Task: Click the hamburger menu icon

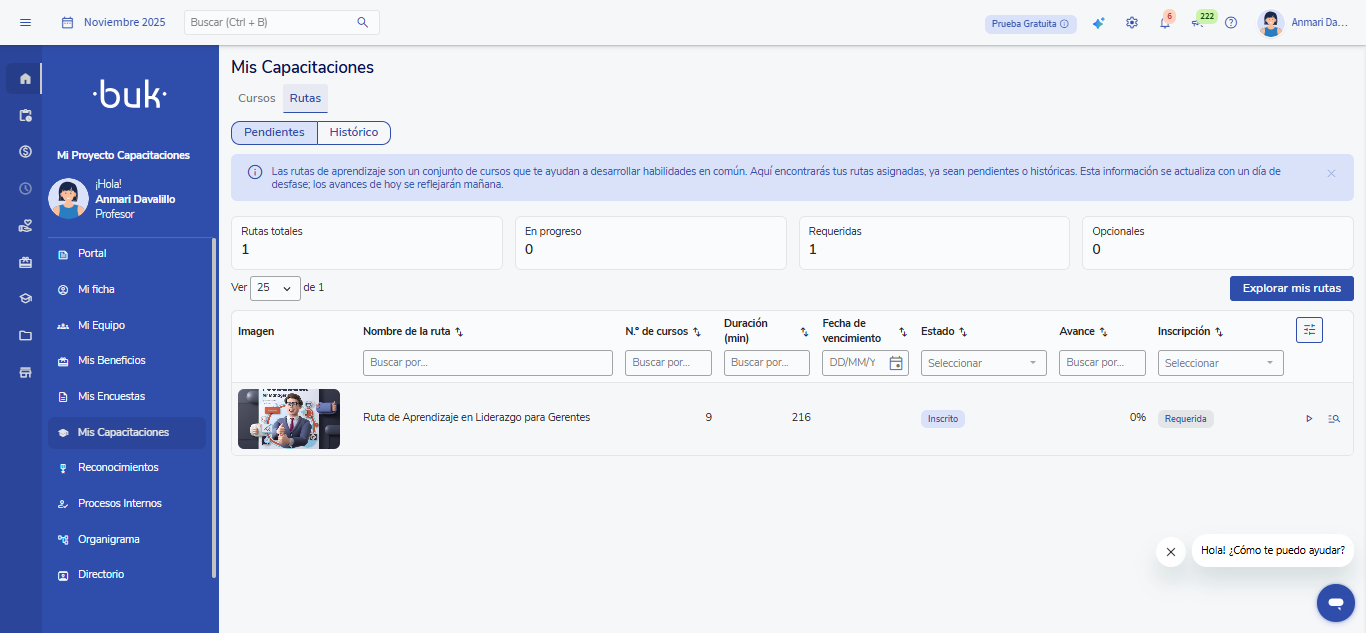Action: point(26,22)
